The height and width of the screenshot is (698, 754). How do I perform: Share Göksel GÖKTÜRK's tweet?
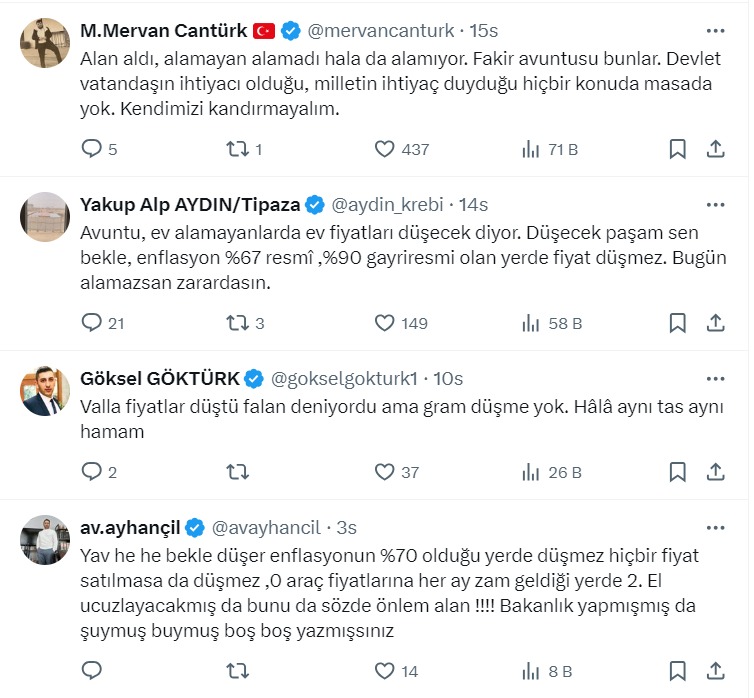coord(715,471)
